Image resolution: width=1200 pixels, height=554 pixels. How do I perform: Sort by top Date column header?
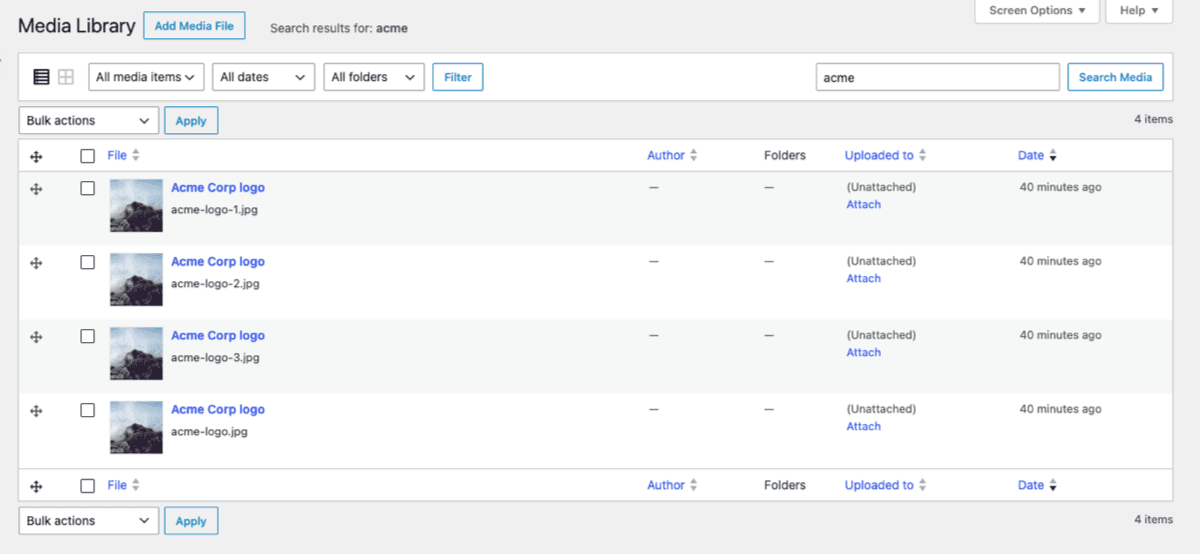pos(1031,155)
